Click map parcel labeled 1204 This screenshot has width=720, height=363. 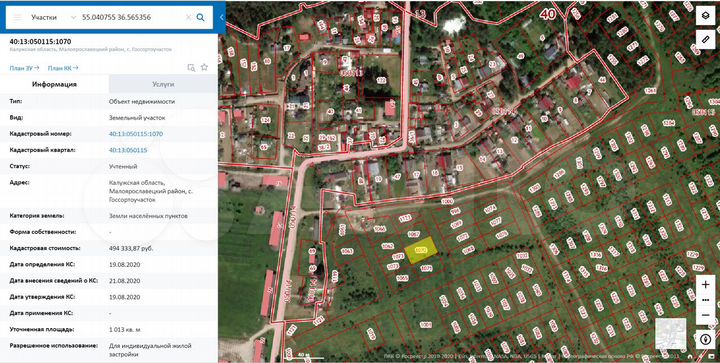pos(669,123)
